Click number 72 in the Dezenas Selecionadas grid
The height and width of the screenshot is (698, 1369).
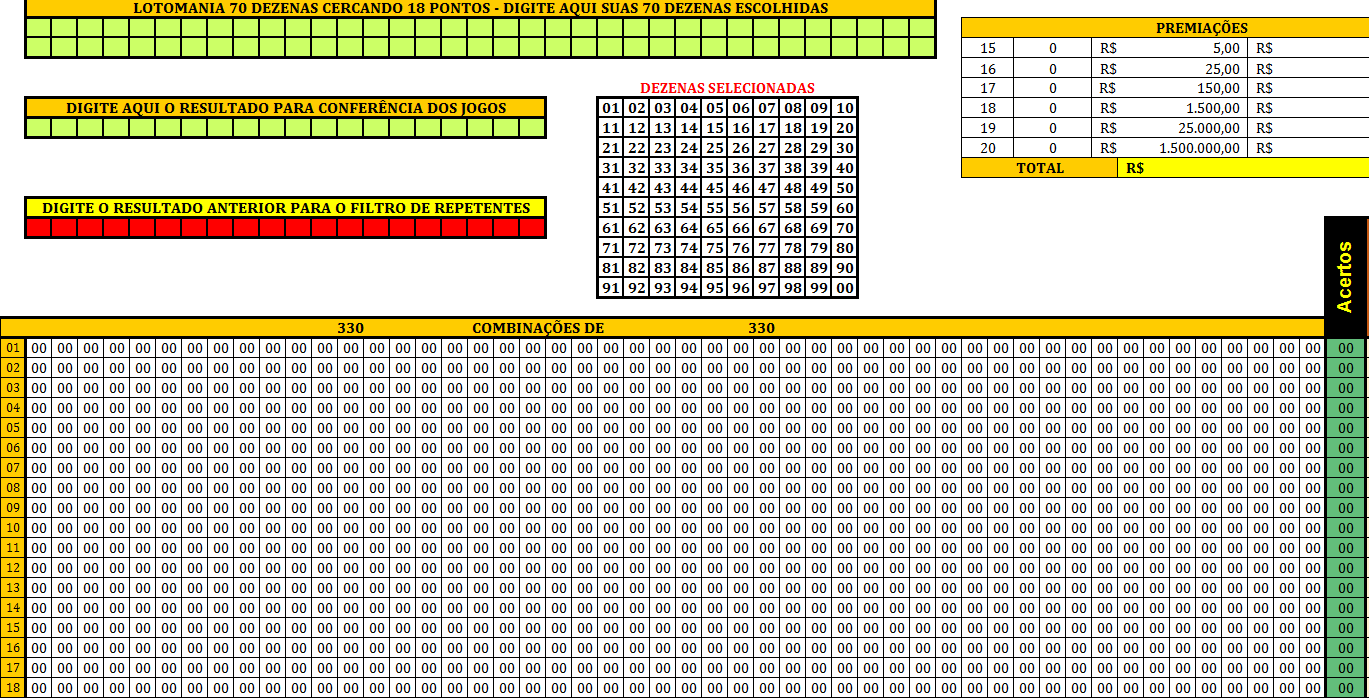click(x=637, y=248)
